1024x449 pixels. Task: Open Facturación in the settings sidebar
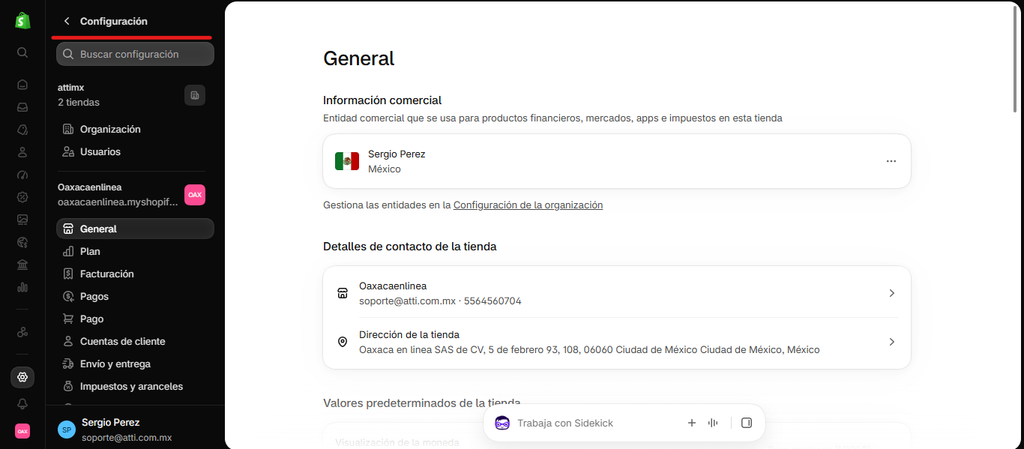point(135,274)
